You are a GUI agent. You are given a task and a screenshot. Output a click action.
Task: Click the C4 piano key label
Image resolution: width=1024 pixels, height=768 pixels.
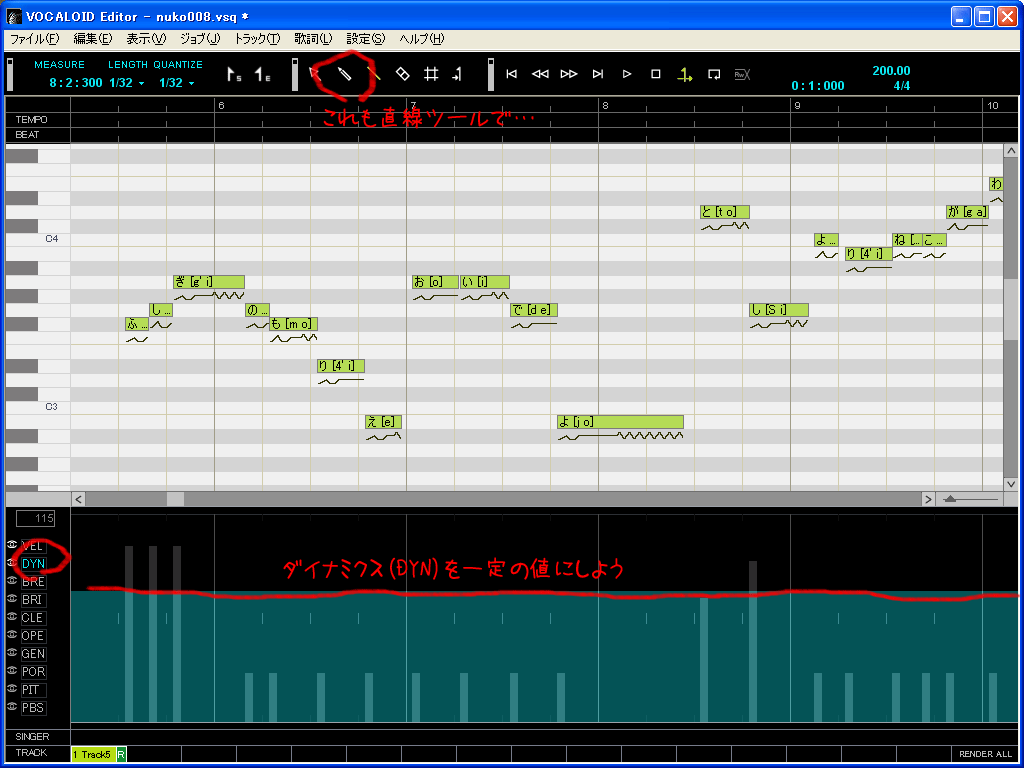pos(52,239)
